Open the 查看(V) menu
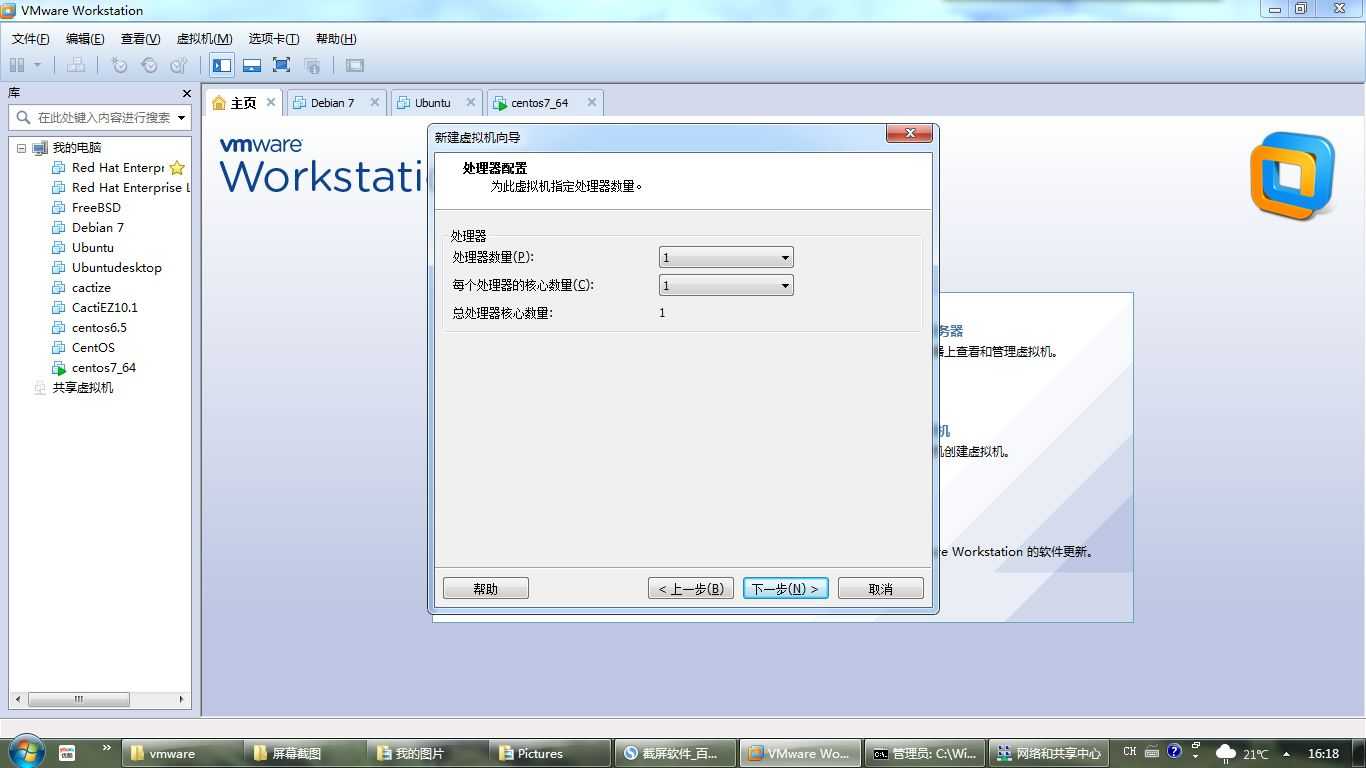1366x768 pixels. coord(140,39)
